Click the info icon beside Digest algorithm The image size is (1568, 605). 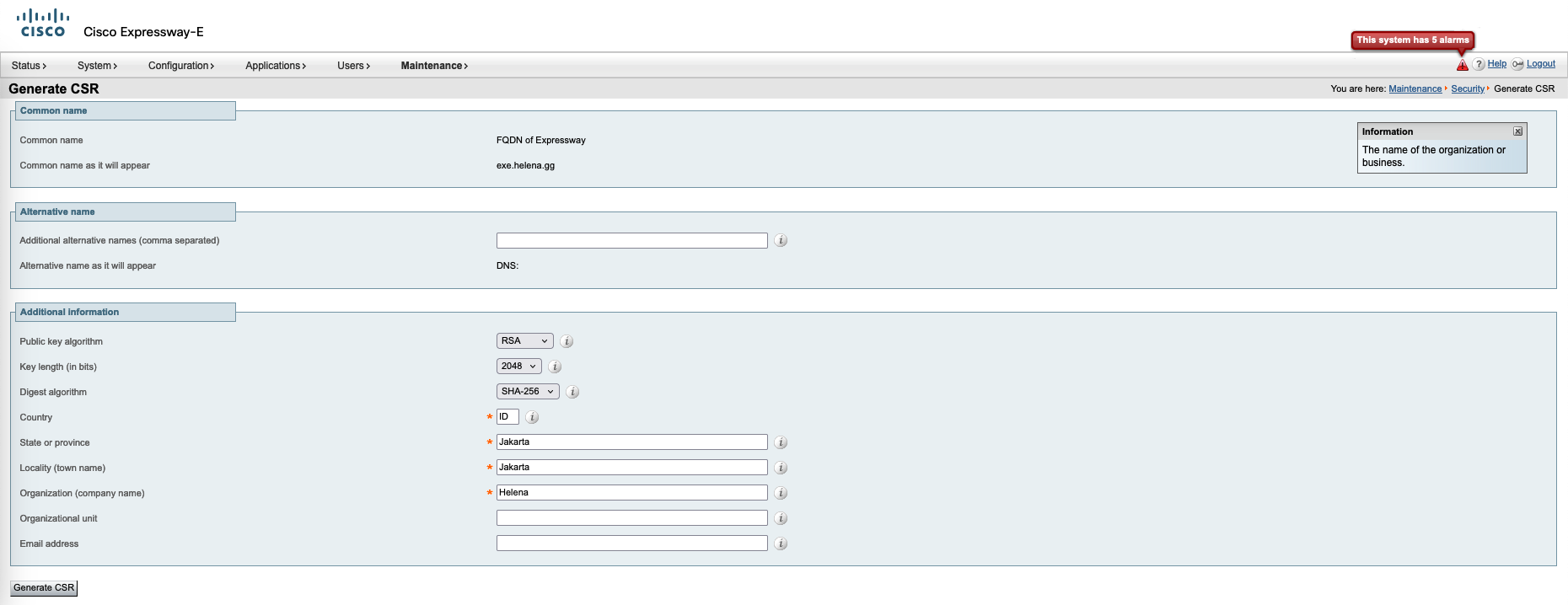(x=572, y=392)
